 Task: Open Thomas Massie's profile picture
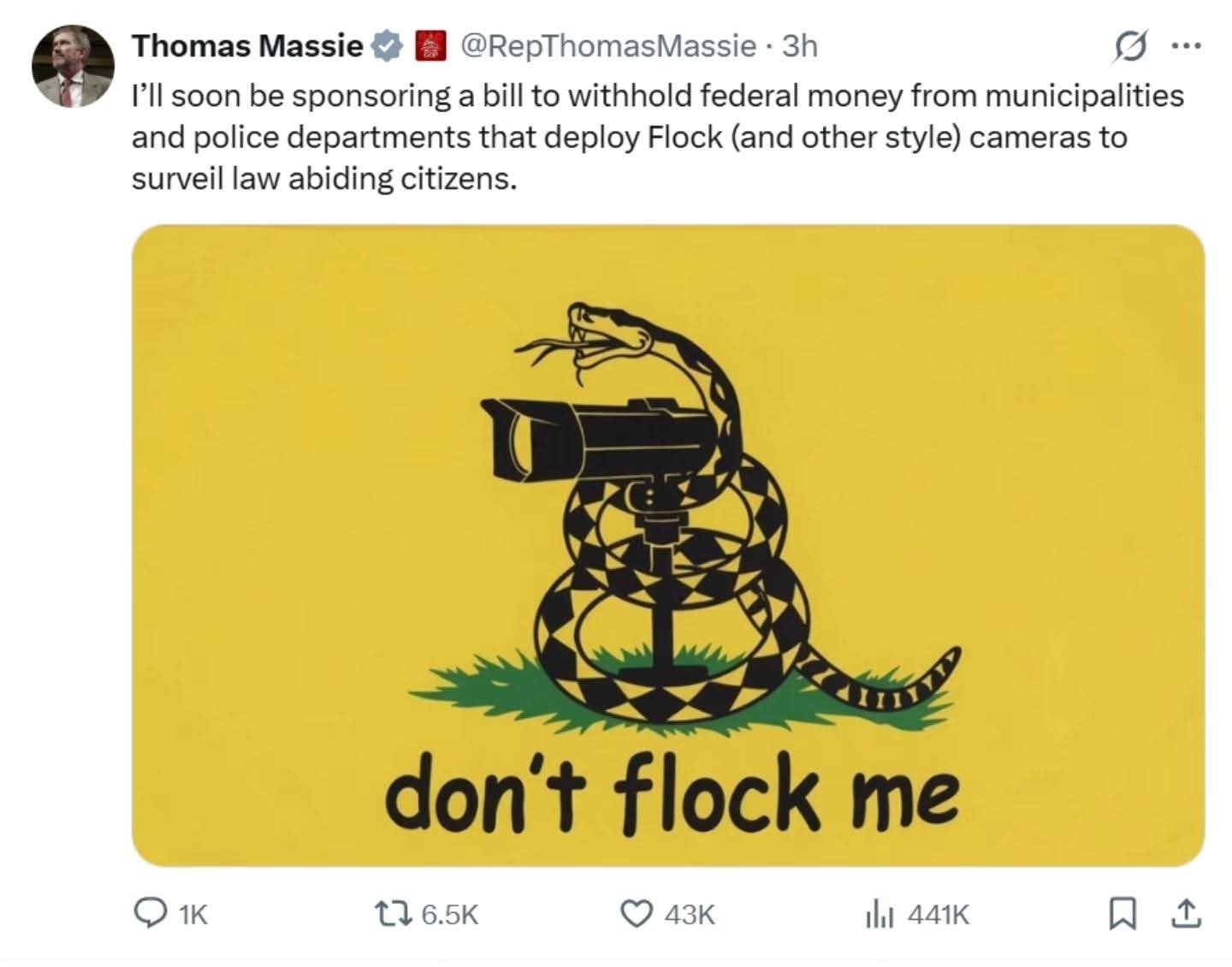click(73, 67)
